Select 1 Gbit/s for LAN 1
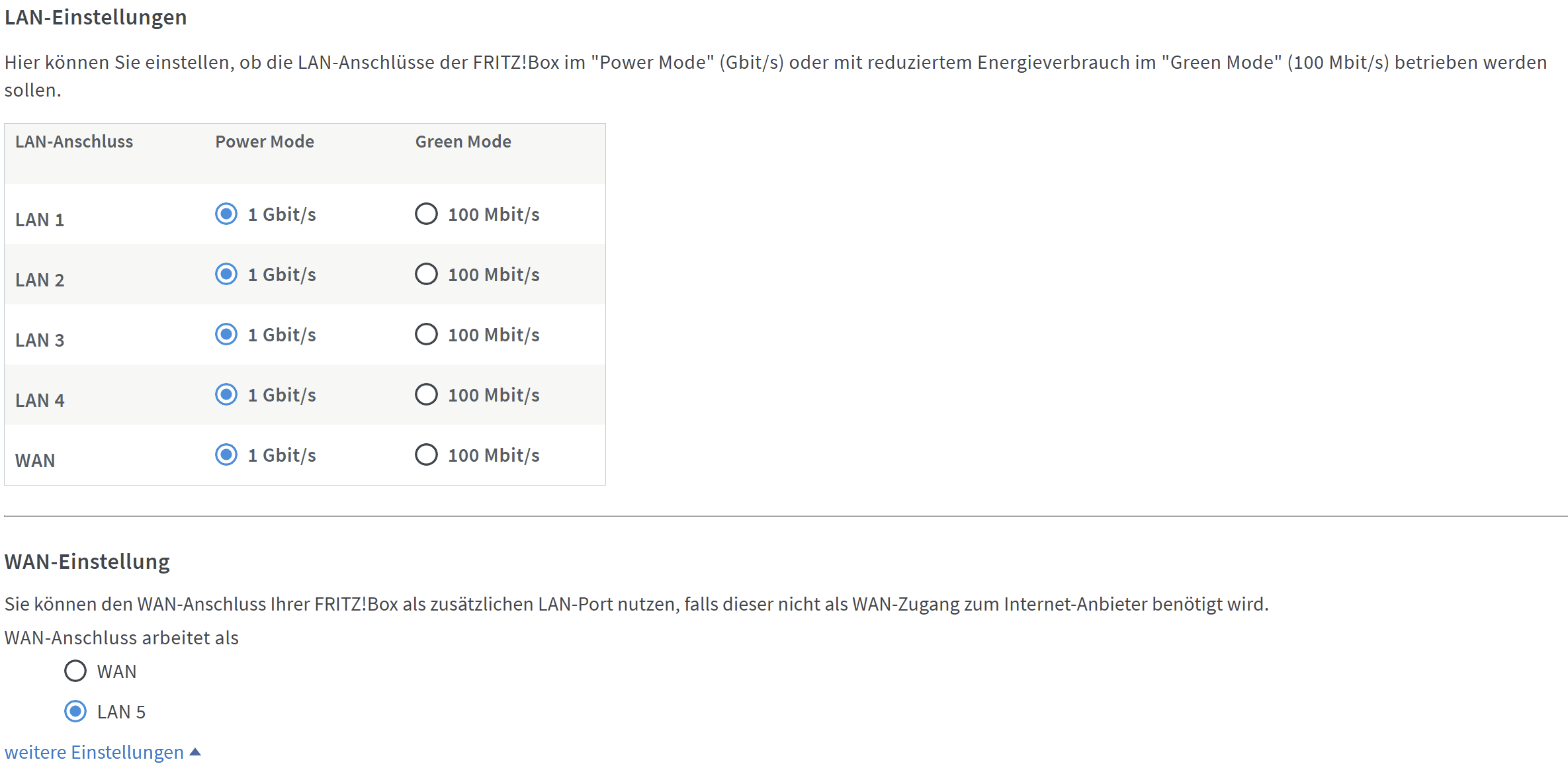The image size is (1568, 770). [226, 214]
